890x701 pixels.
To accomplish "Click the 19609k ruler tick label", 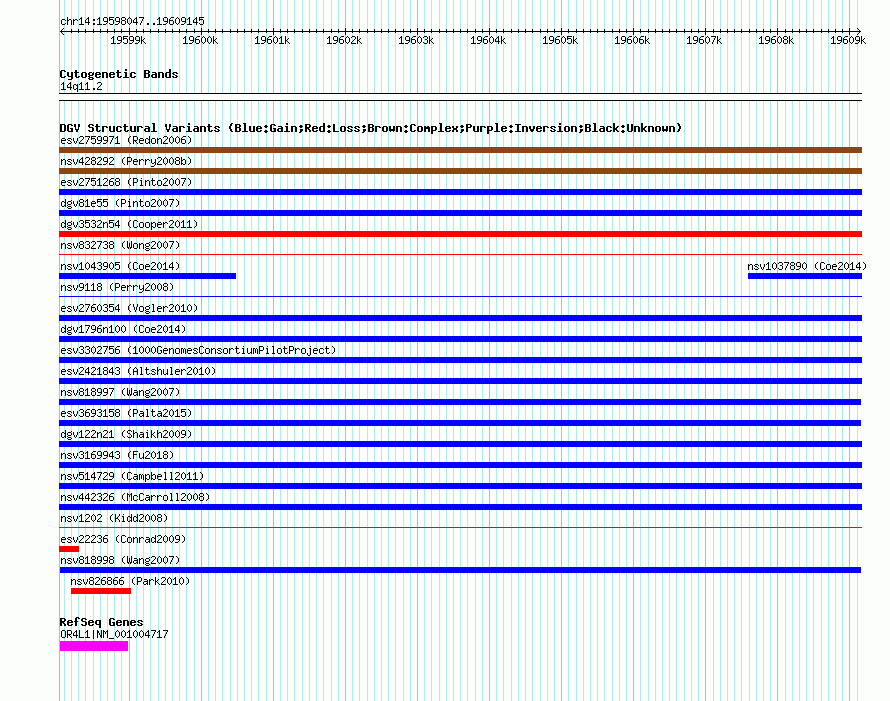I will pyautogui.click(x=847, y=40).
